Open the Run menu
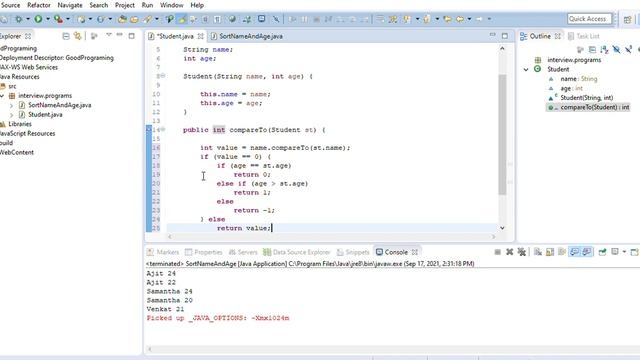Viewport: 640px width, 360px height. (147, 5)
